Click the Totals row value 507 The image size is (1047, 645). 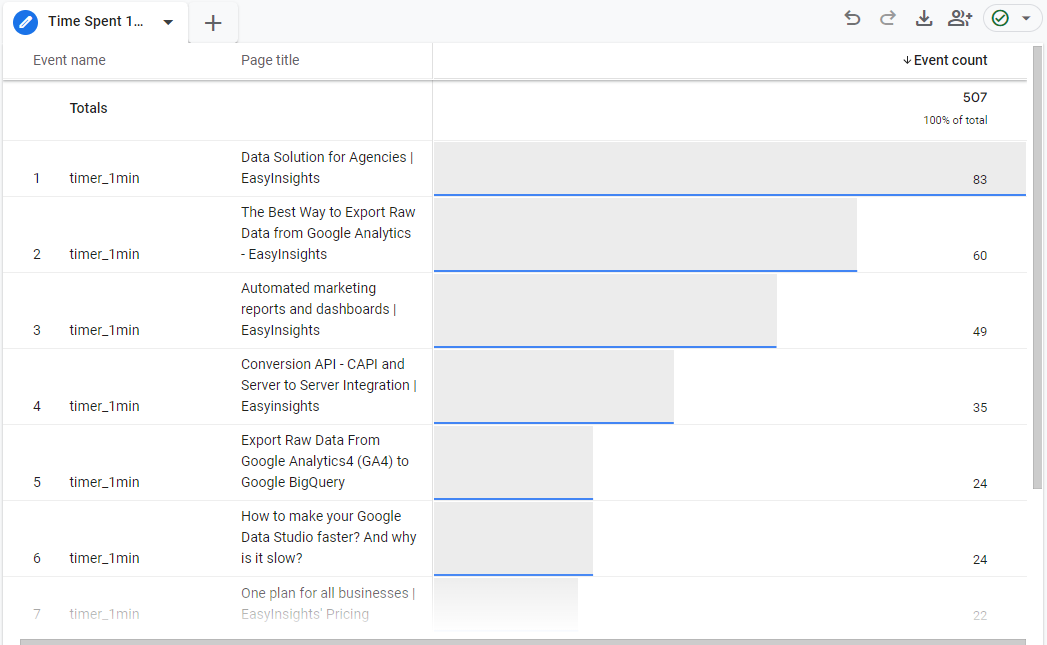974,98
